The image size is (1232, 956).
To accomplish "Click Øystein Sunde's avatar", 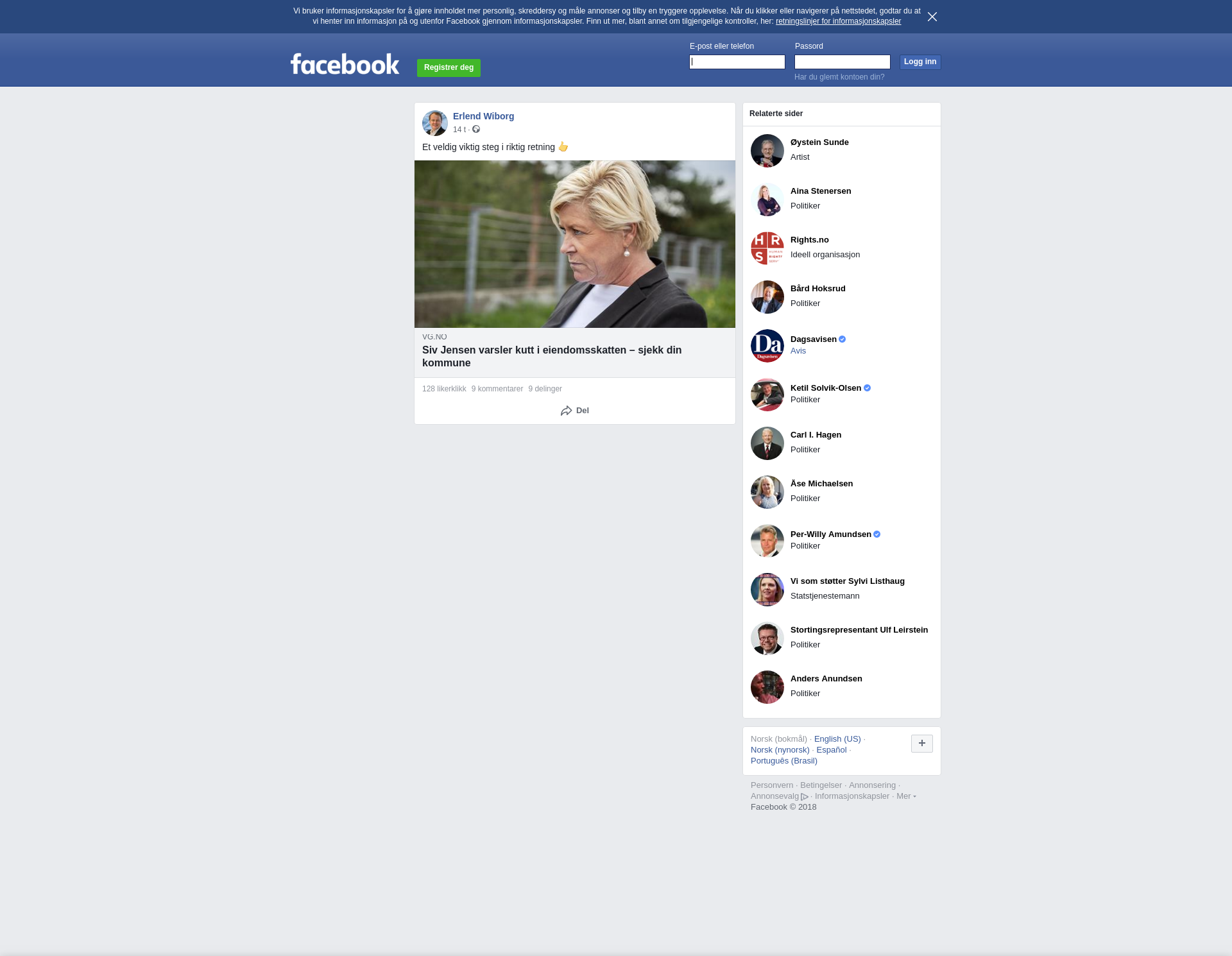I will 767,151.
